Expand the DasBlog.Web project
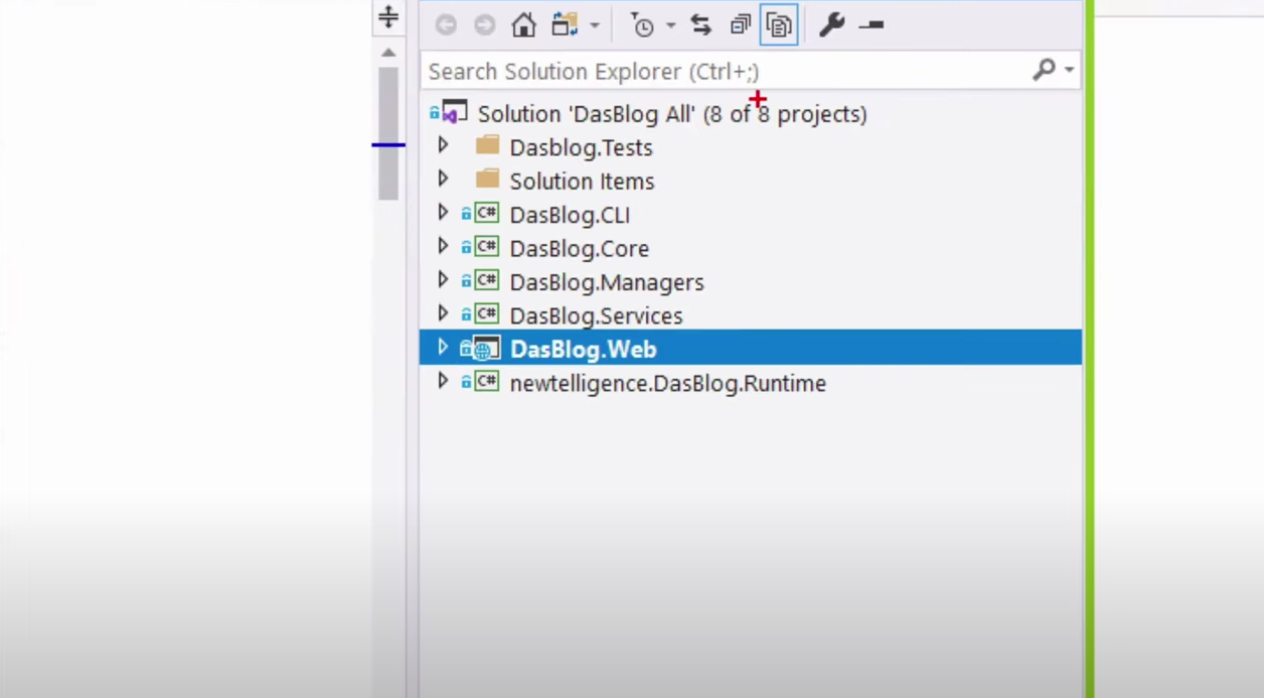The image size is (1264, 698). click(x=443, y=348)
